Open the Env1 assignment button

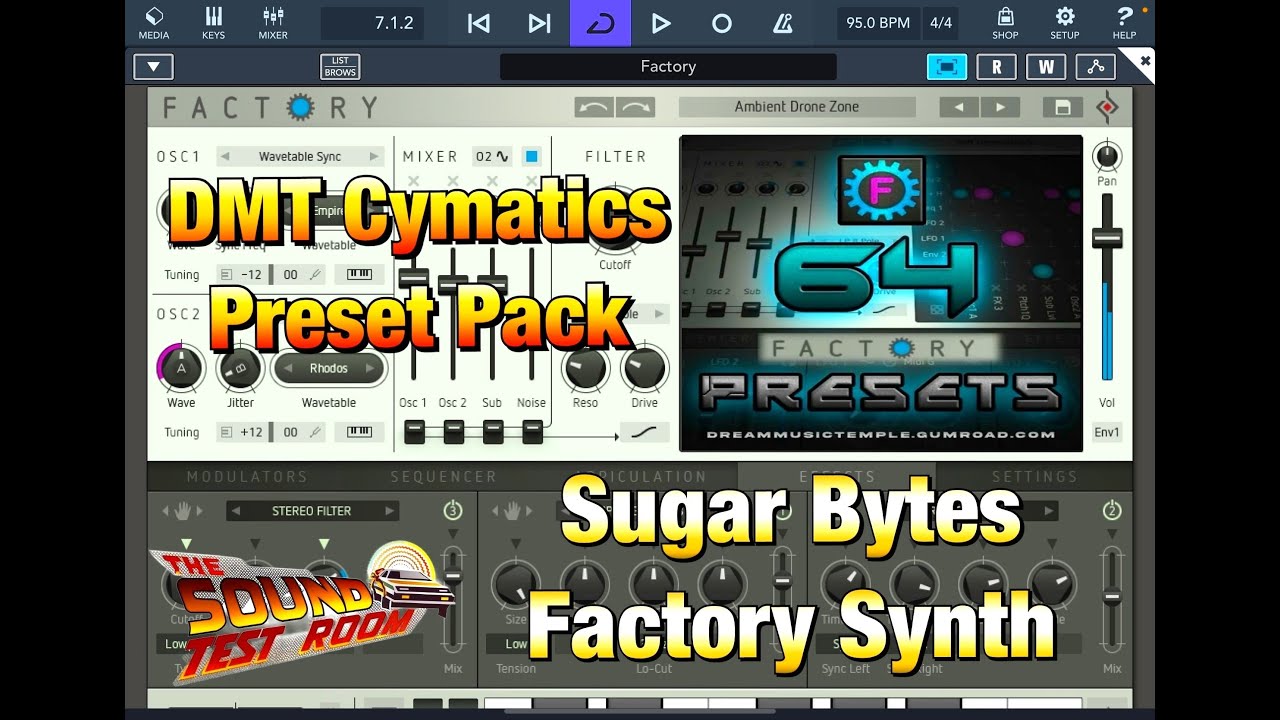[1107, 433]
